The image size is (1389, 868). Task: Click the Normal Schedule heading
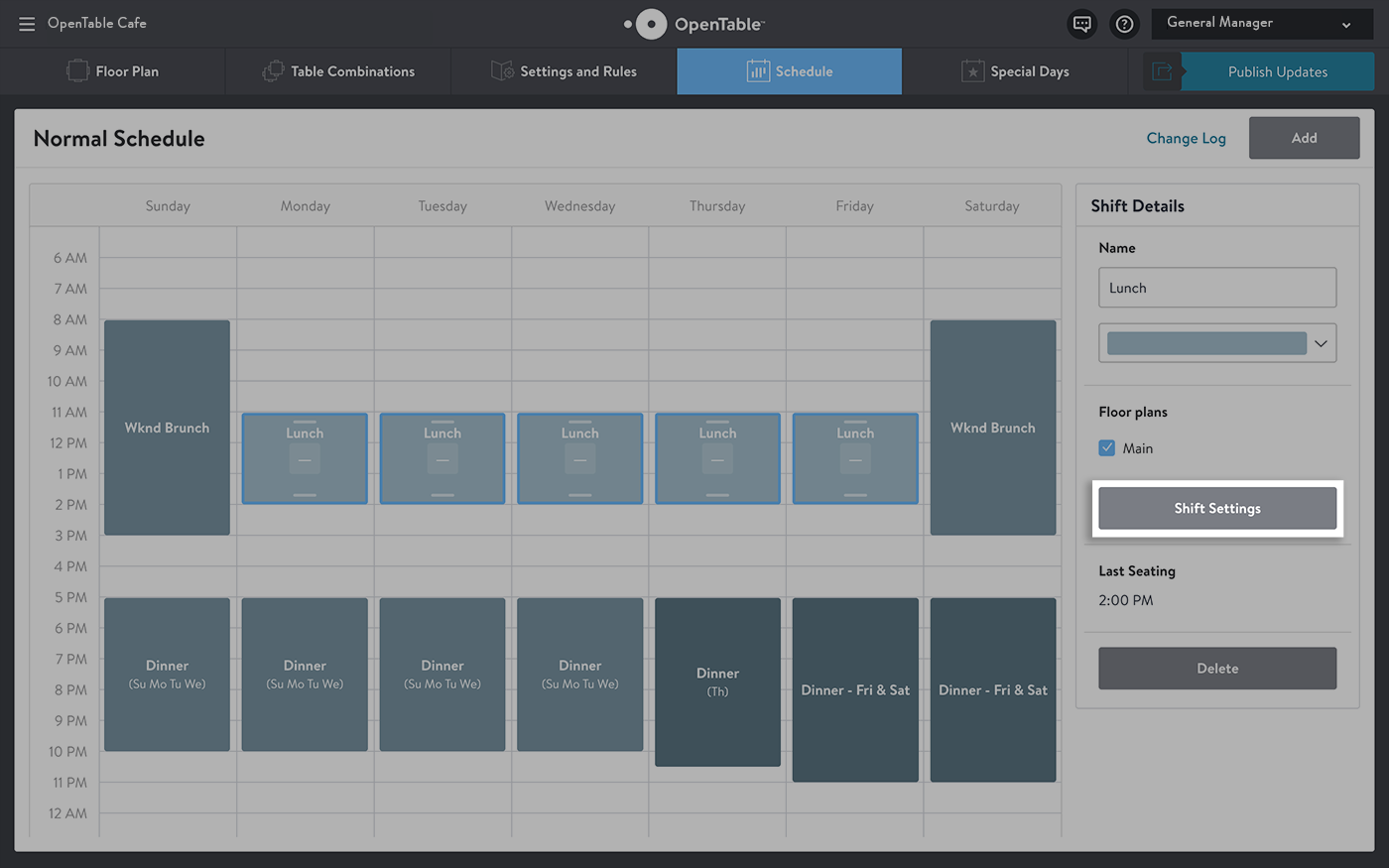[x=119, y=139]
